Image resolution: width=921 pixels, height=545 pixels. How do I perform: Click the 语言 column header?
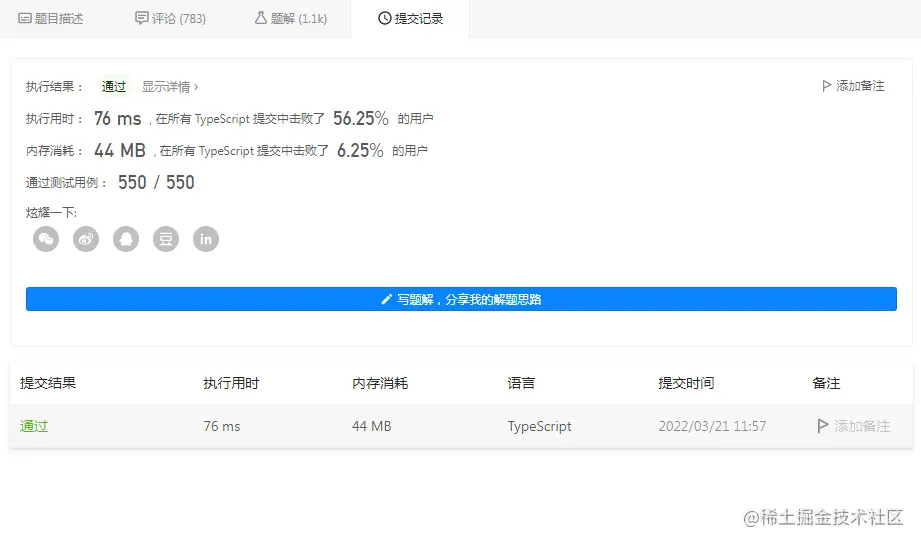[x=522, y=383]
